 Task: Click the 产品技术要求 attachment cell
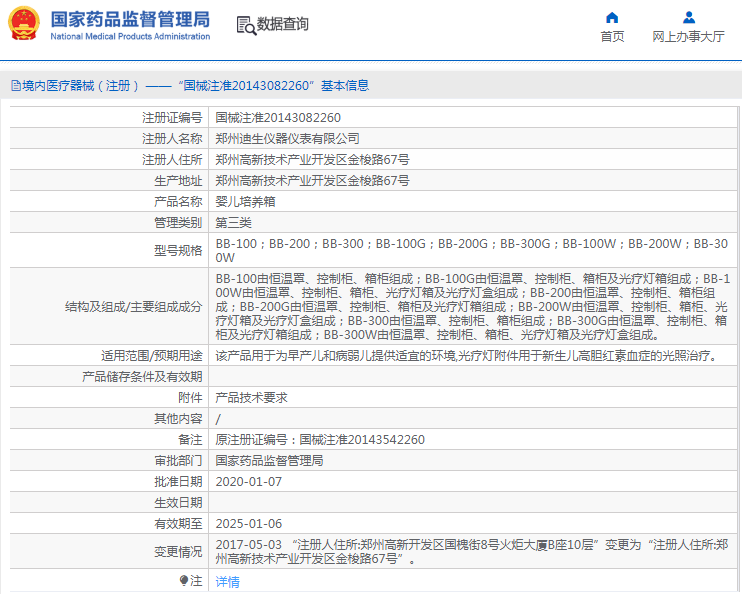pyautogui.click(x=252, y=397)
